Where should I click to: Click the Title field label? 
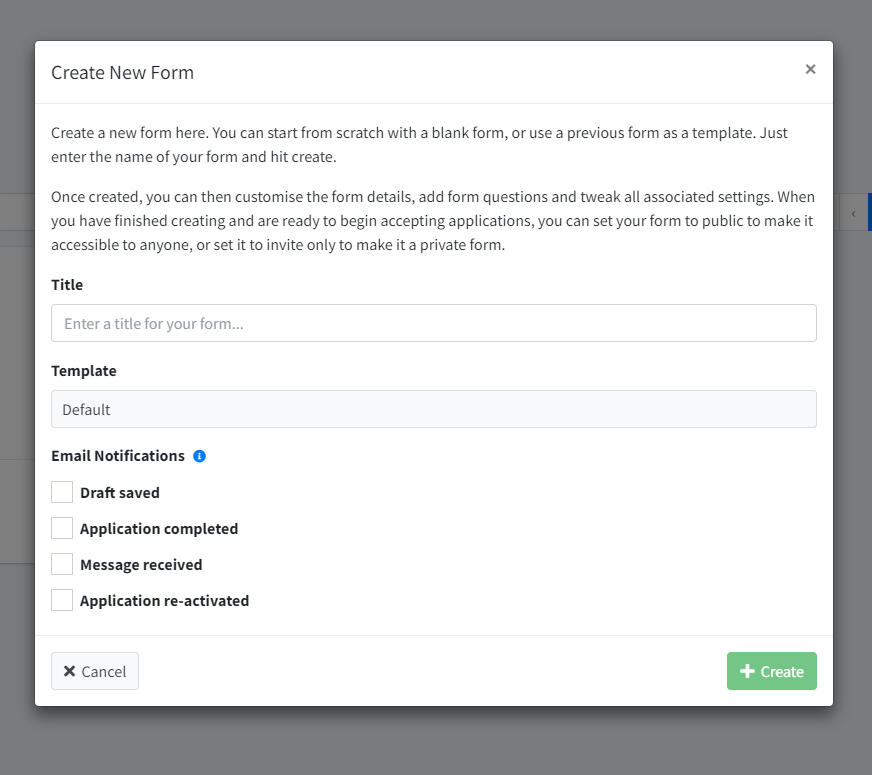67,285
